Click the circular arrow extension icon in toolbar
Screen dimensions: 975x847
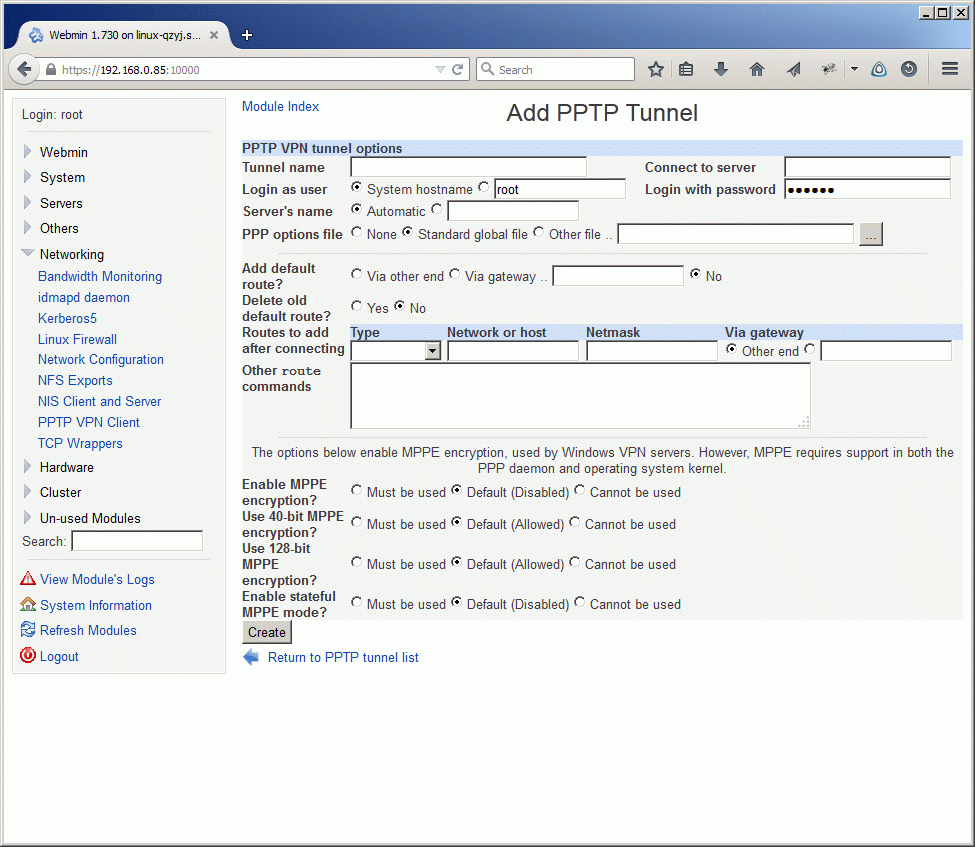[908, 69]
